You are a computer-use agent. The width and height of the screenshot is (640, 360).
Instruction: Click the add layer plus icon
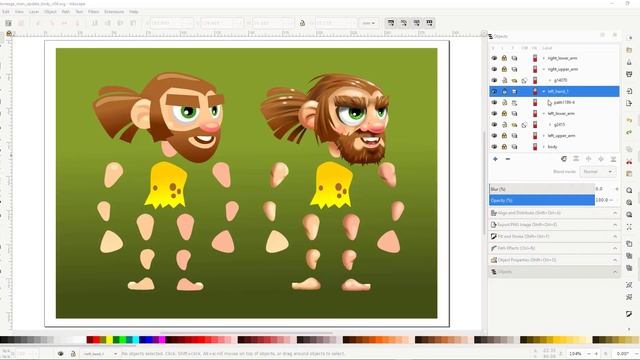(x=495, y=159)
